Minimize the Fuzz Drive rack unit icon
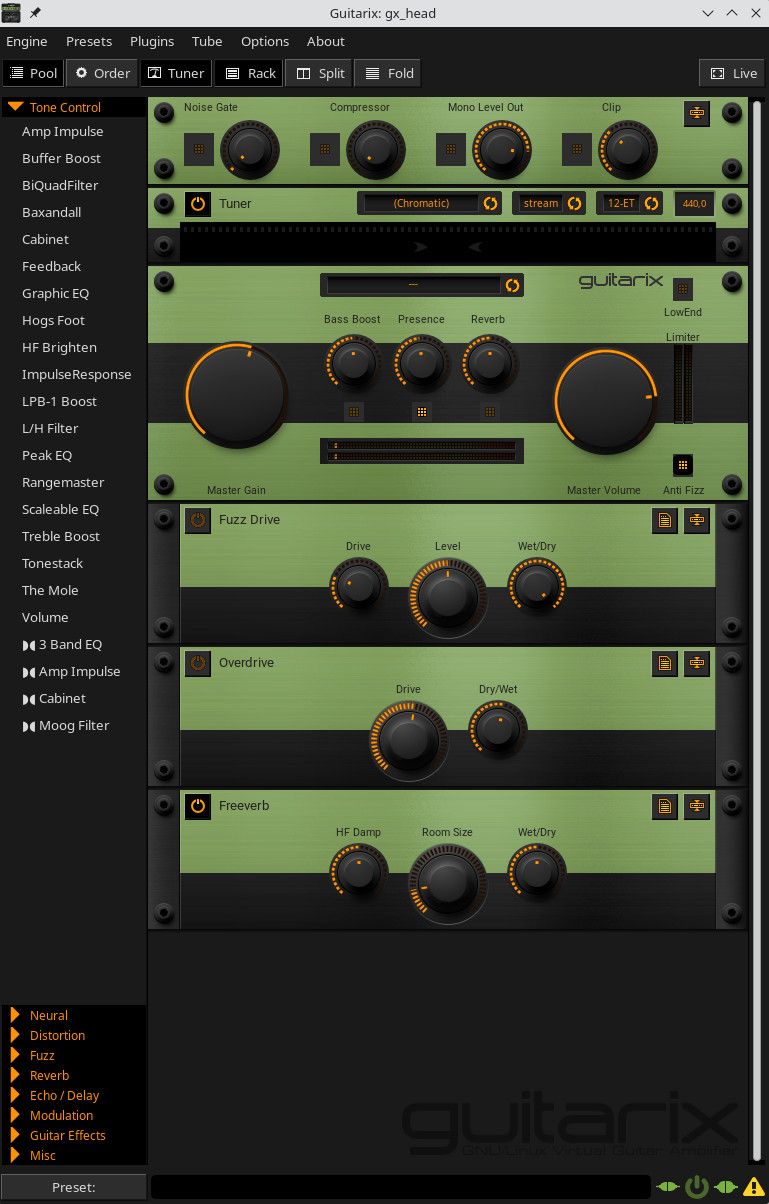 coord(697,520)
